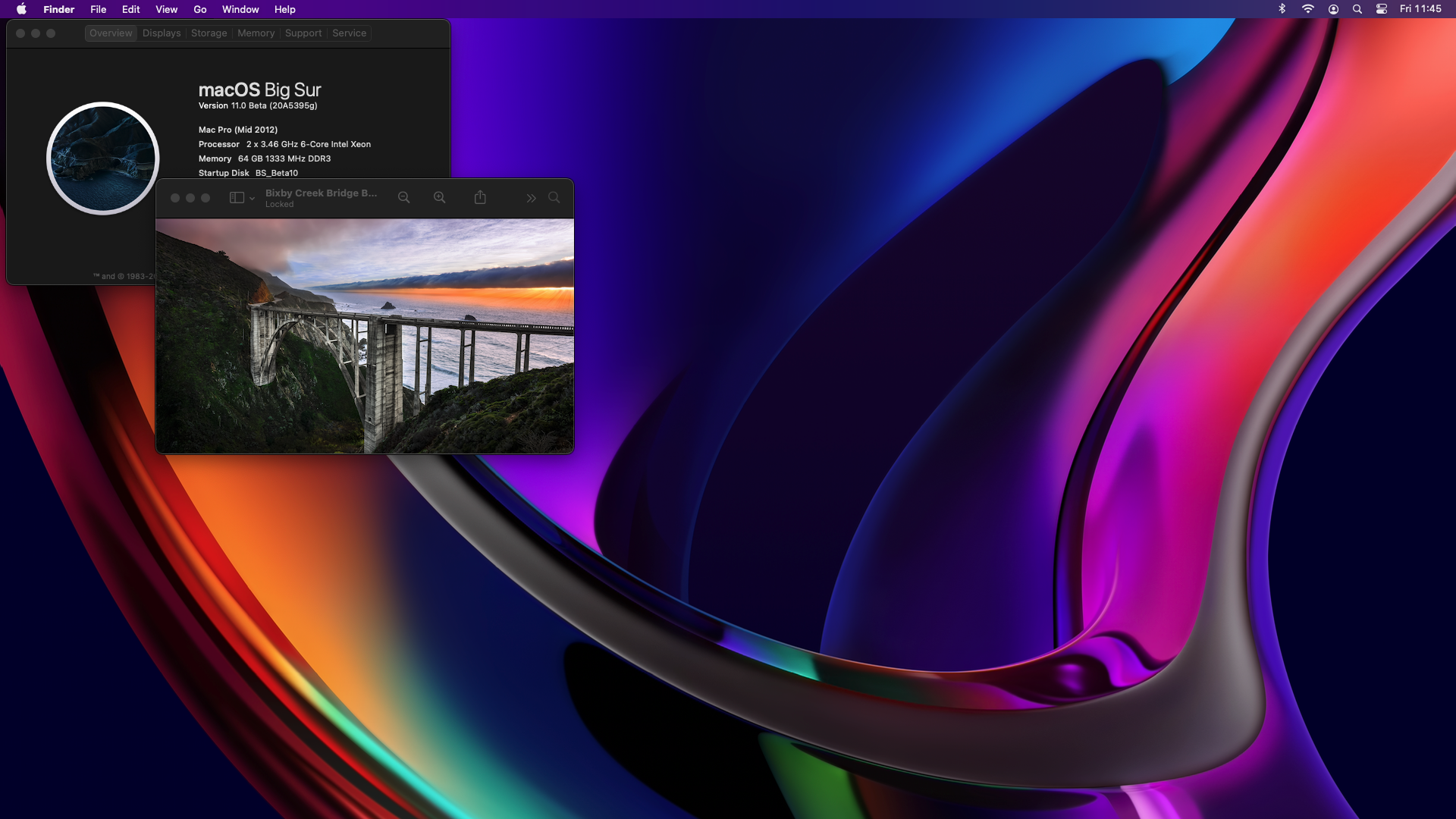This screenshot has width=1456, height=819.
Task: Click the zoom out magnifier in Preview
Action: pyautogui.click(x=403, y=198)
